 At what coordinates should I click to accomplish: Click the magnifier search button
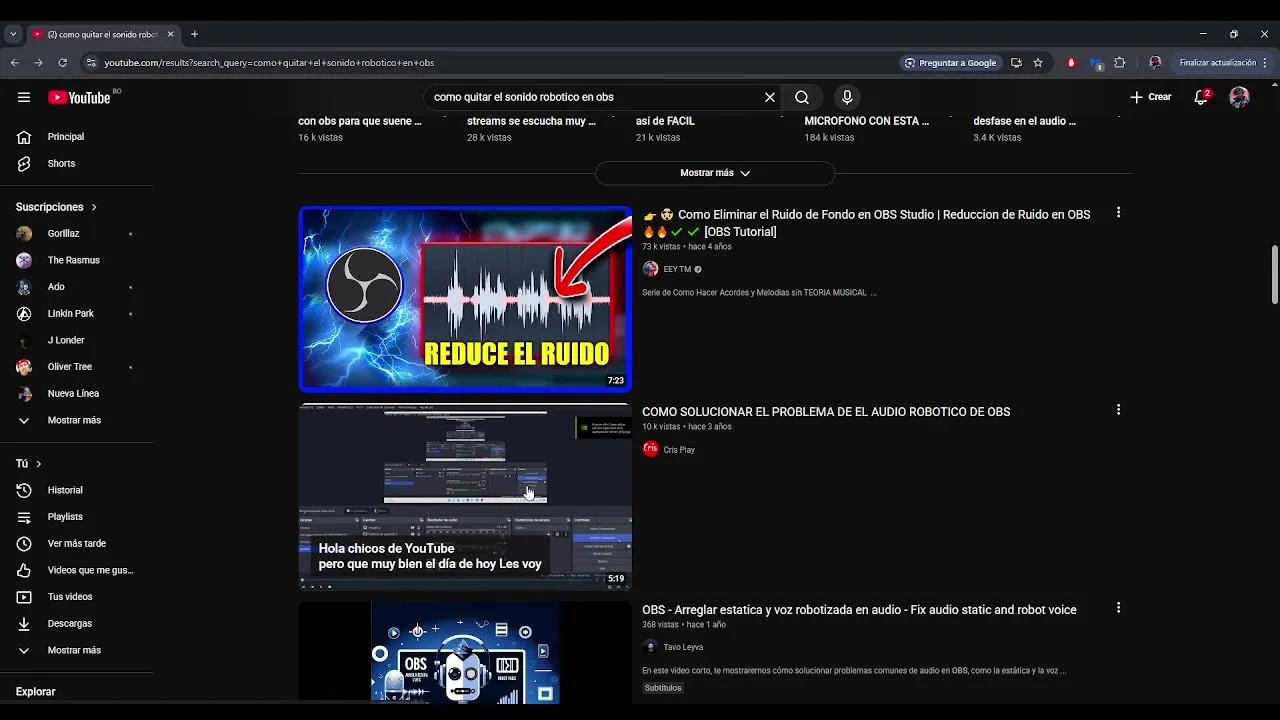point(802,97)
